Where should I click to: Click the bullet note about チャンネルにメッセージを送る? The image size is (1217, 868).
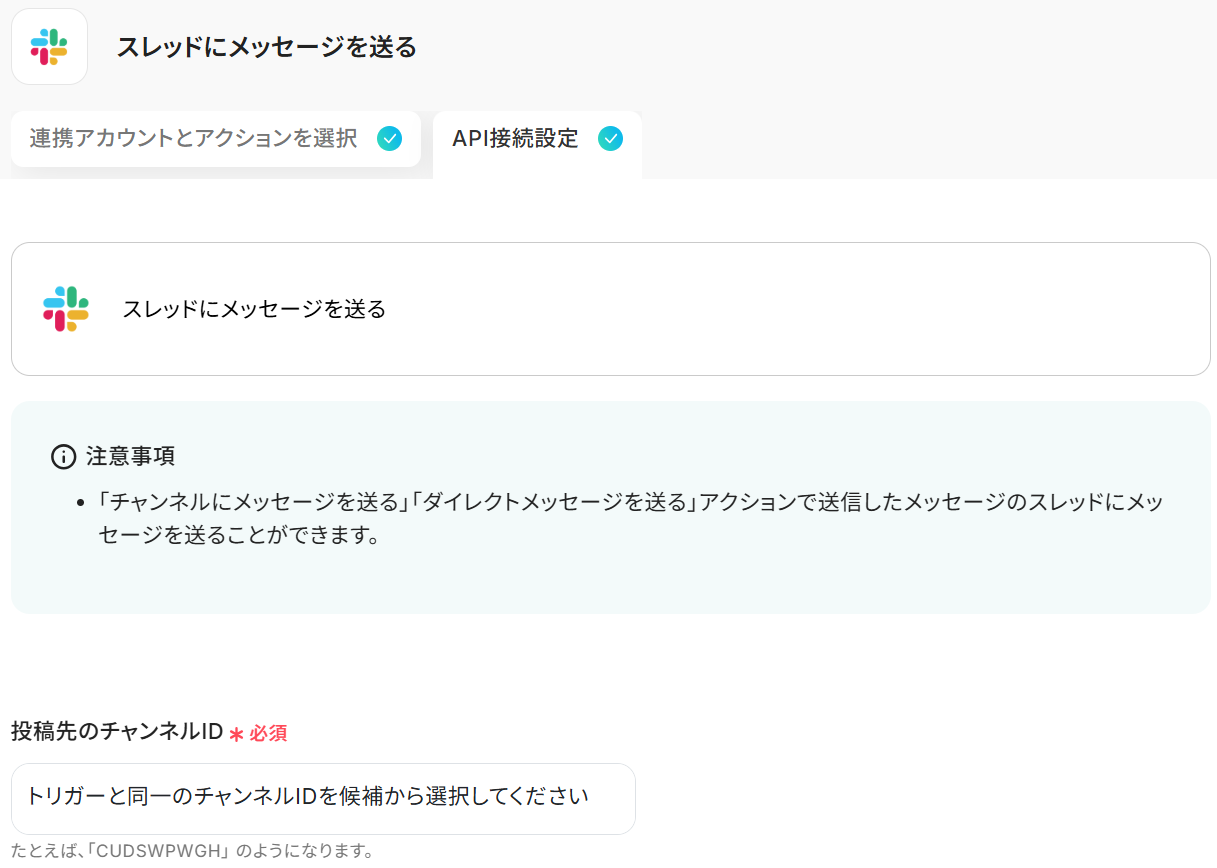(630, 518)
